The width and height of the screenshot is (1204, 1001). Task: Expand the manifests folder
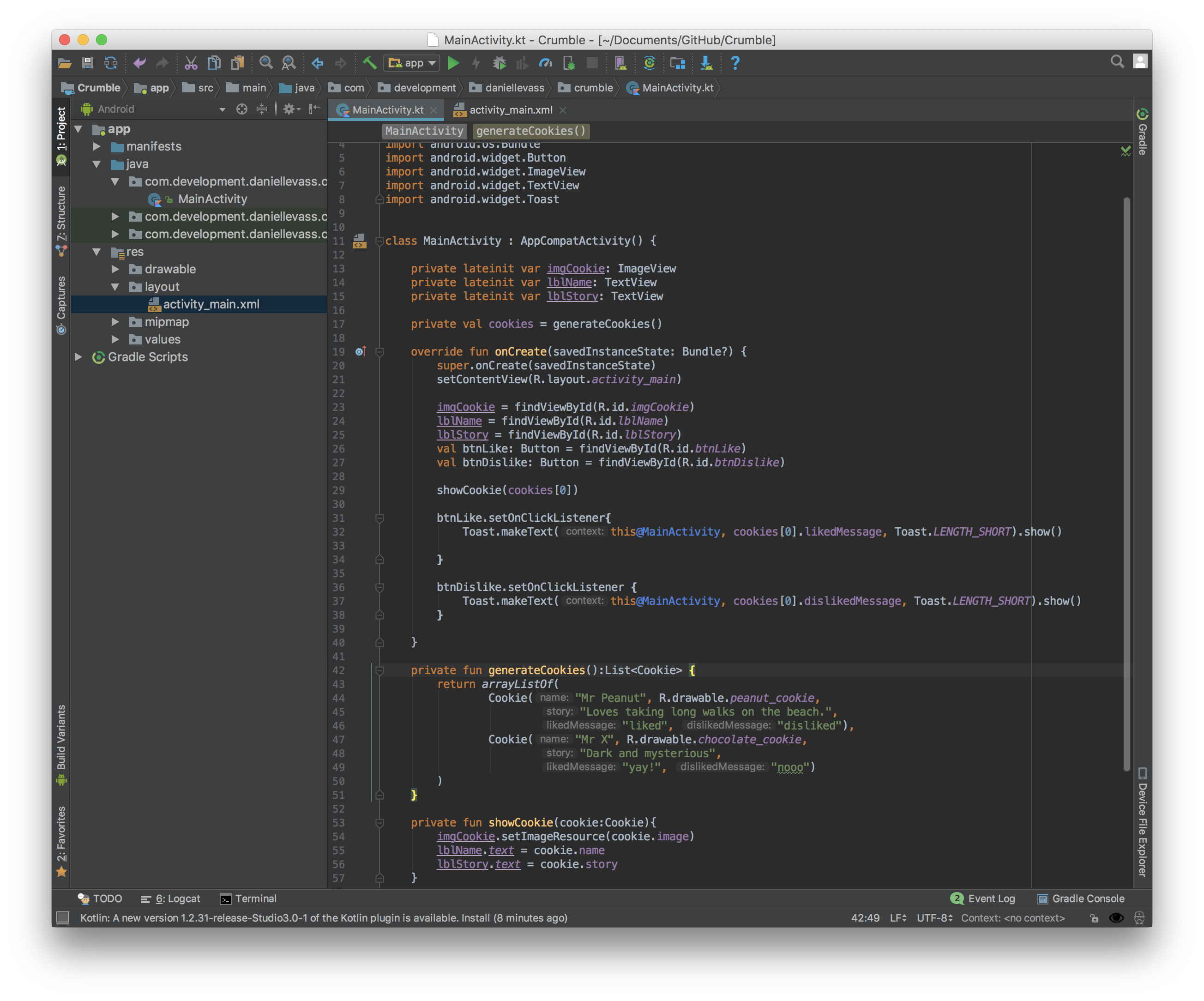pos(97,147)
